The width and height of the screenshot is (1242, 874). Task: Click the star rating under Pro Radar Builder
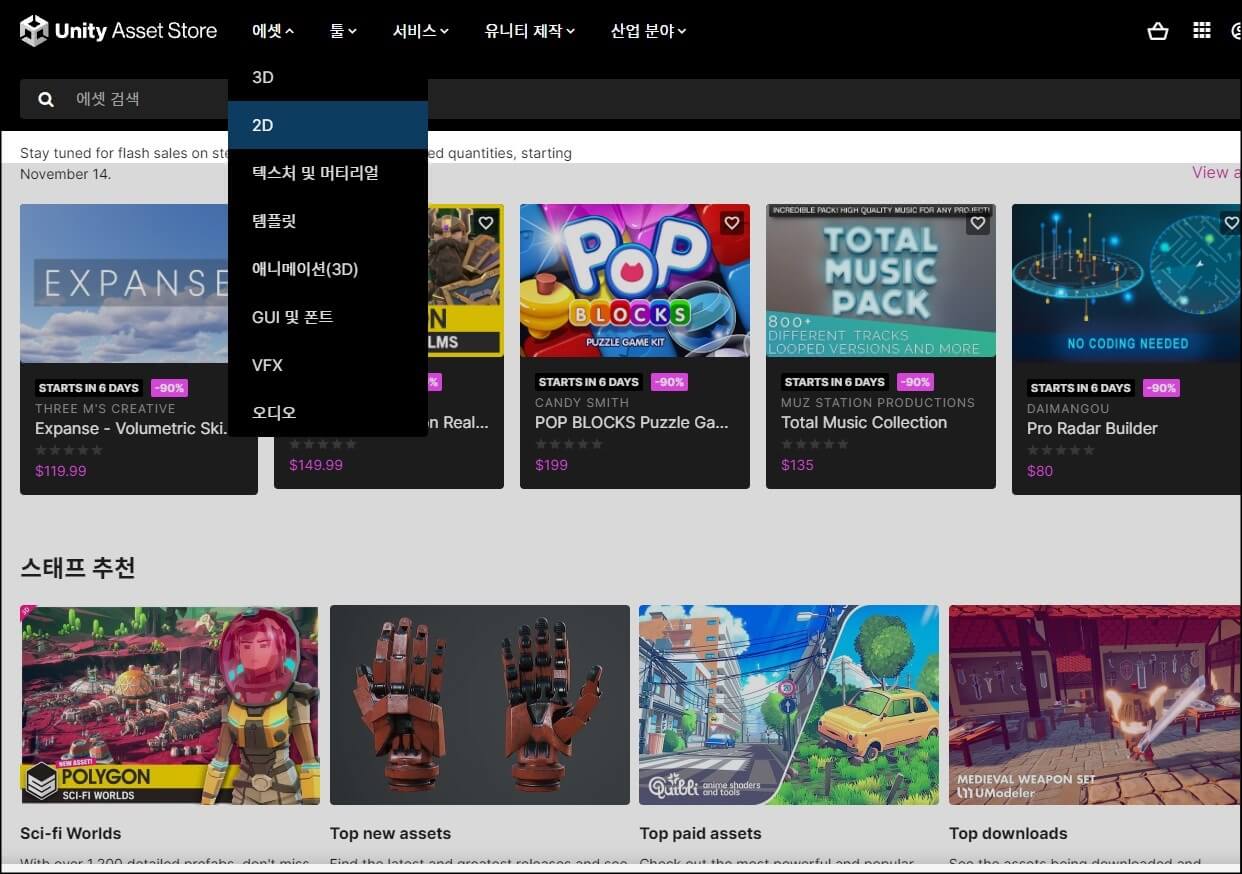click(x=1061, y=450)
